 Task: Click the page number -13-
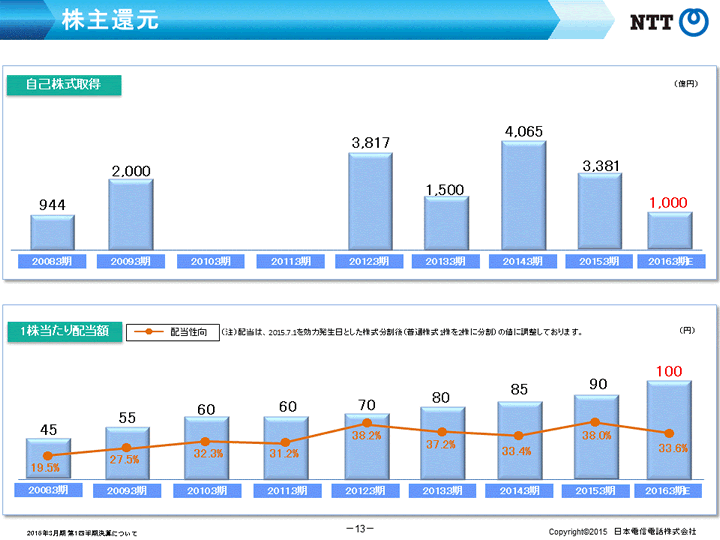[360, 529]
